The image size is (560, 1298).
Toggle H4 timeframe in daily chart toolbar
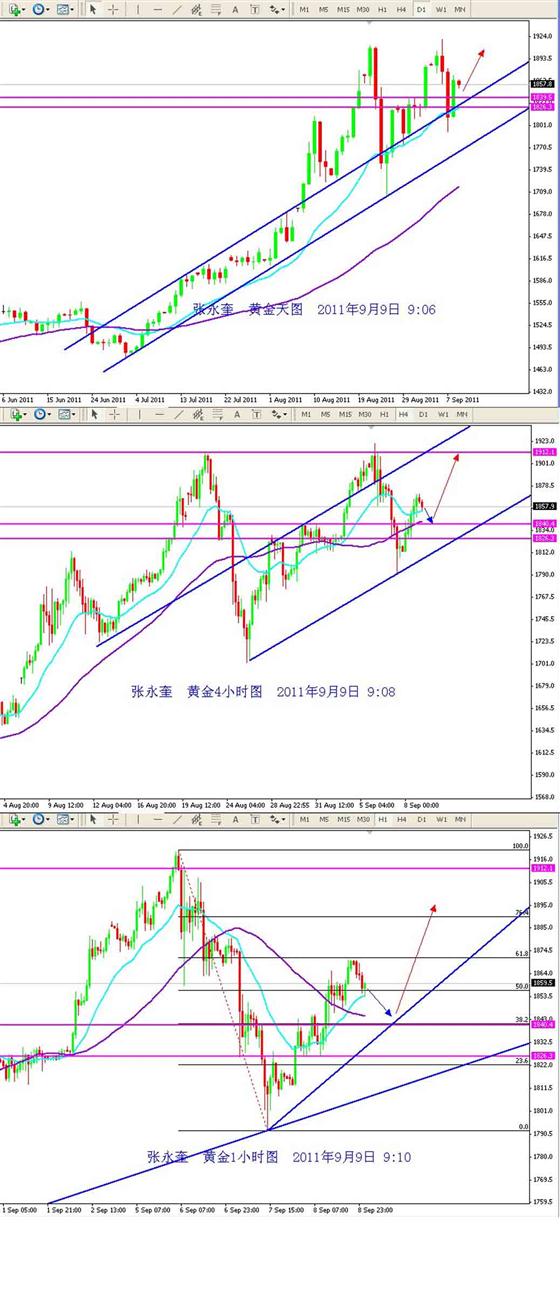(401, 9)
